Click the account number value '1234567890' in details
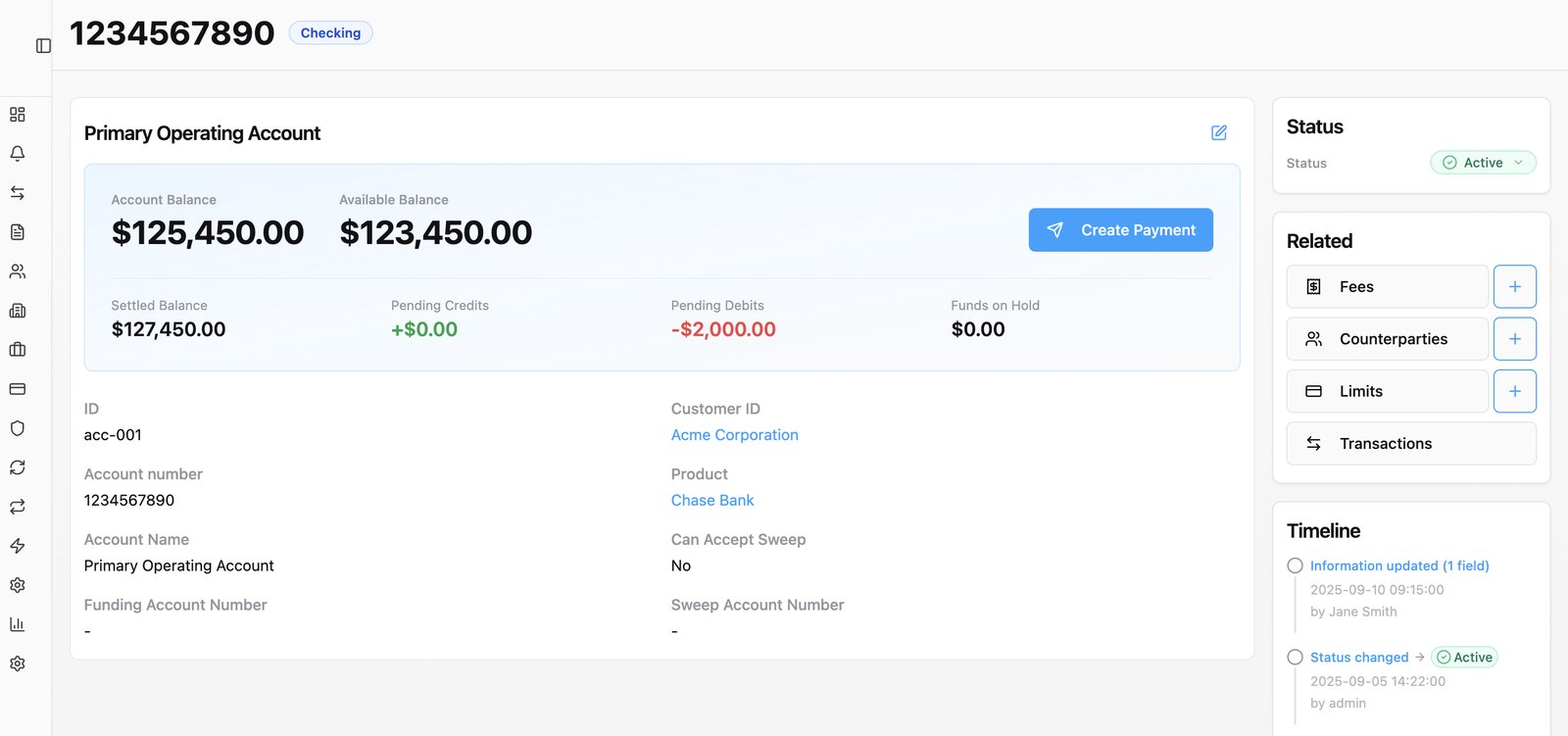The width and height of the screenshot is (1568, 736). (x=129, y=500)
